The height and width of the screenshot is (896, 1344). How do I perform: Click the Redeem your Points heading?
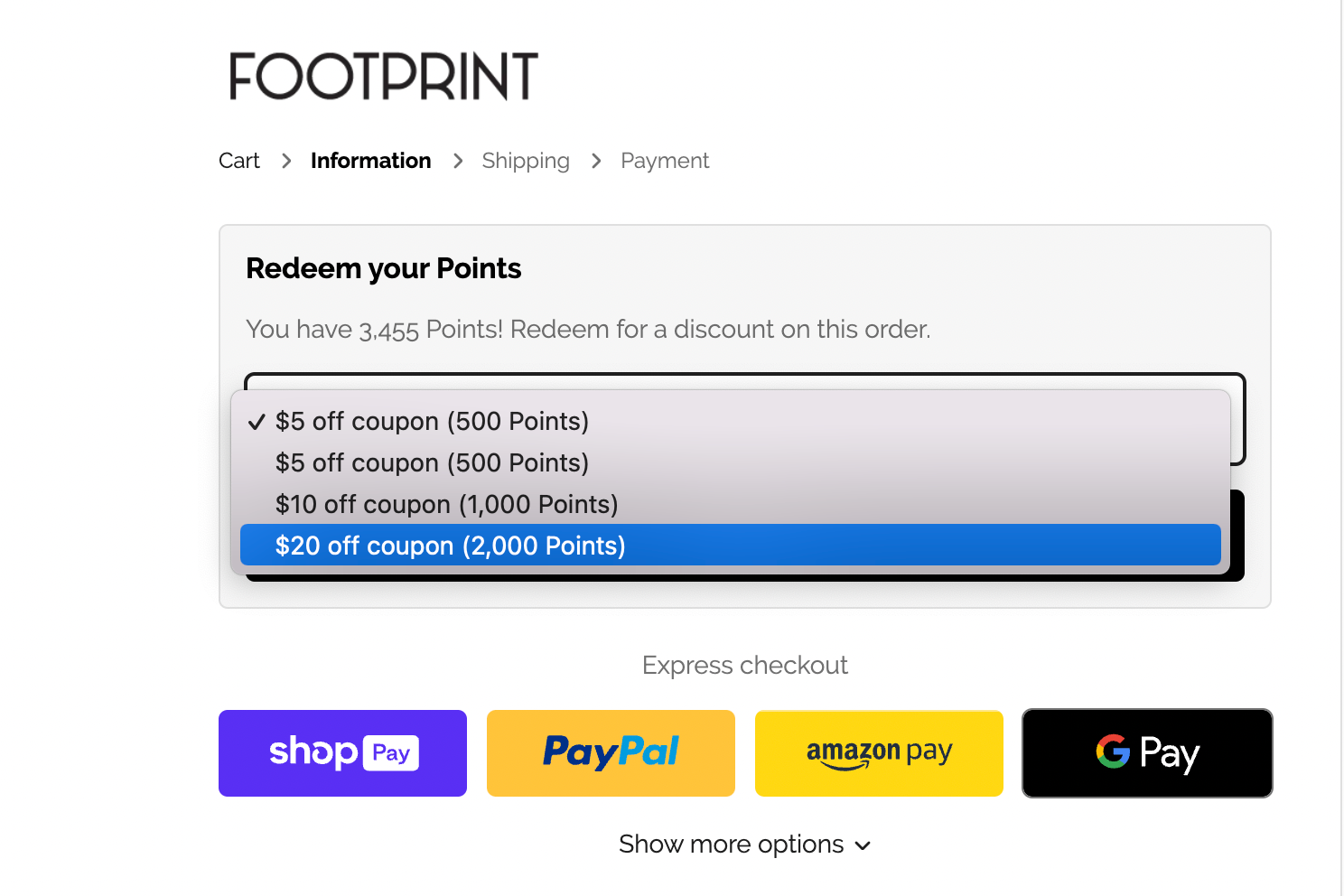383,268
